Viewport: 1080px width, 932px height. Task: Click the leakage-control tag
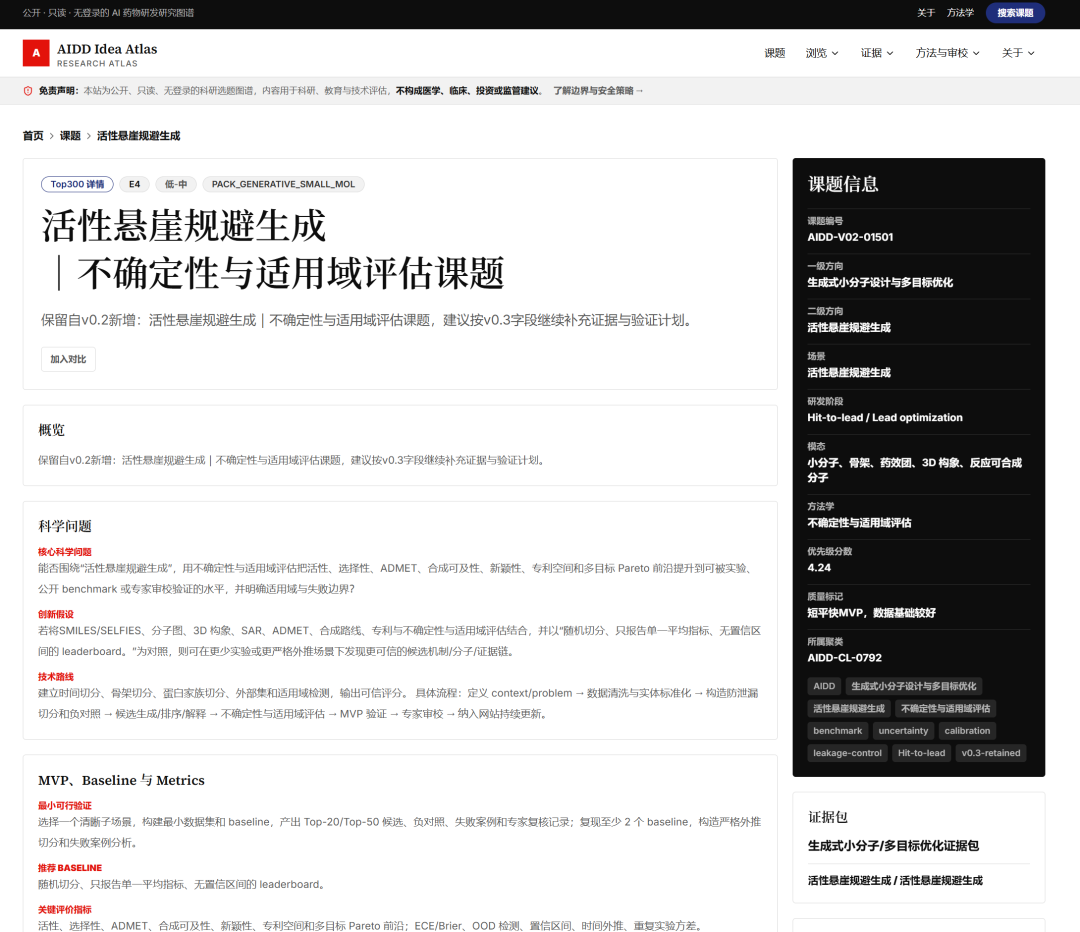tap(847, 754)
